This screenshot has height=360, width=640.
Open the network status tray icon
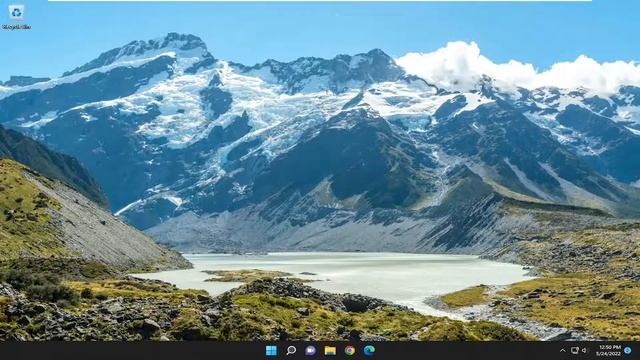[x=575, y=350]
